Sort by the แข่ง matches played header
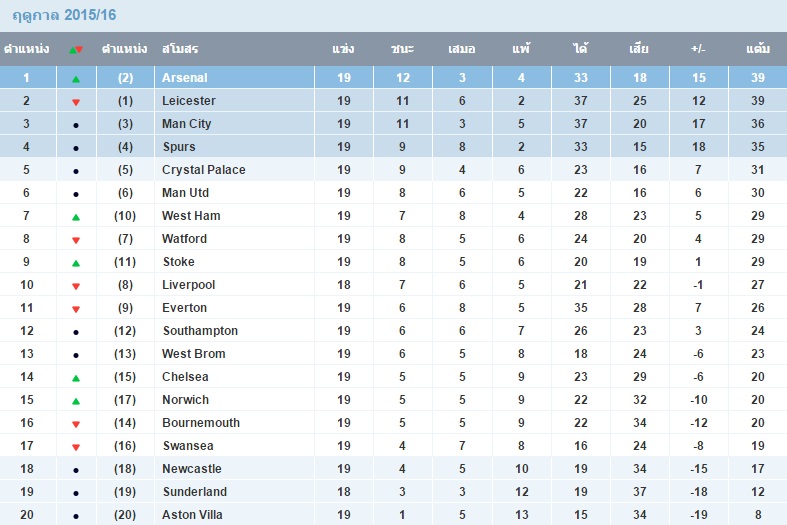Image resolution: width=787 pixels, height=525 pixels. [x=343, y=49]
